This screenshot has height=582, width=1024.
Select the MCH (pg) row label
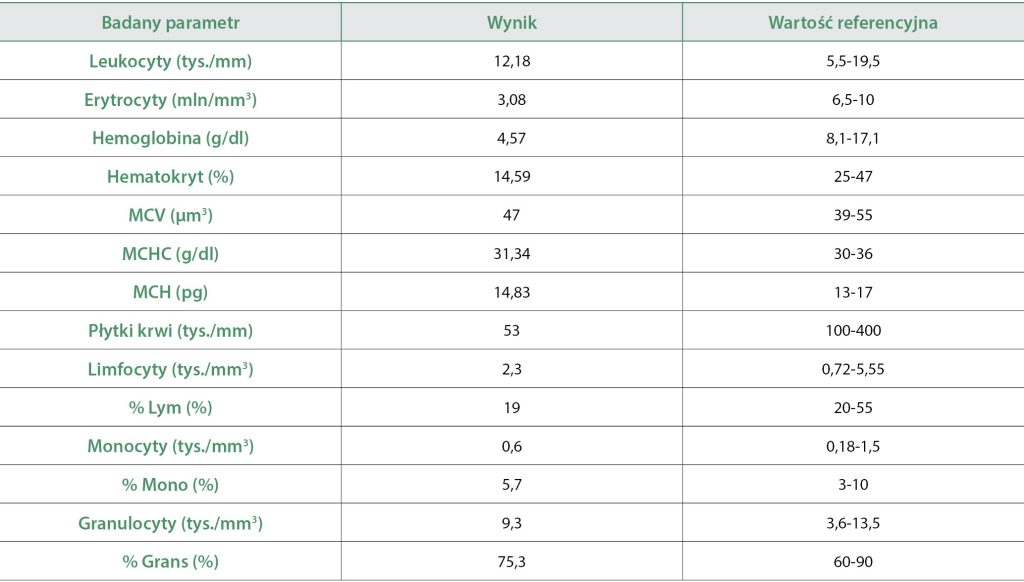pyautogui.click(x=170, y=292)
